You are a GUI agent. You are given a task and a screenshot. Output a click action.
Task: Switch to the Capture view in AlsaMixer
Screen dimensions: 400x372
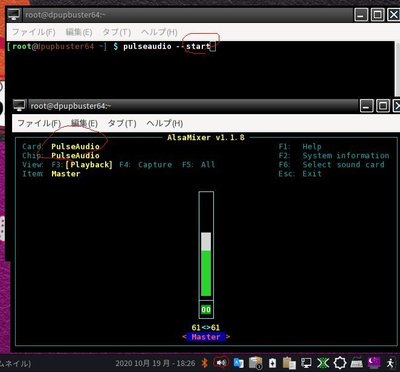coord(155,165)
